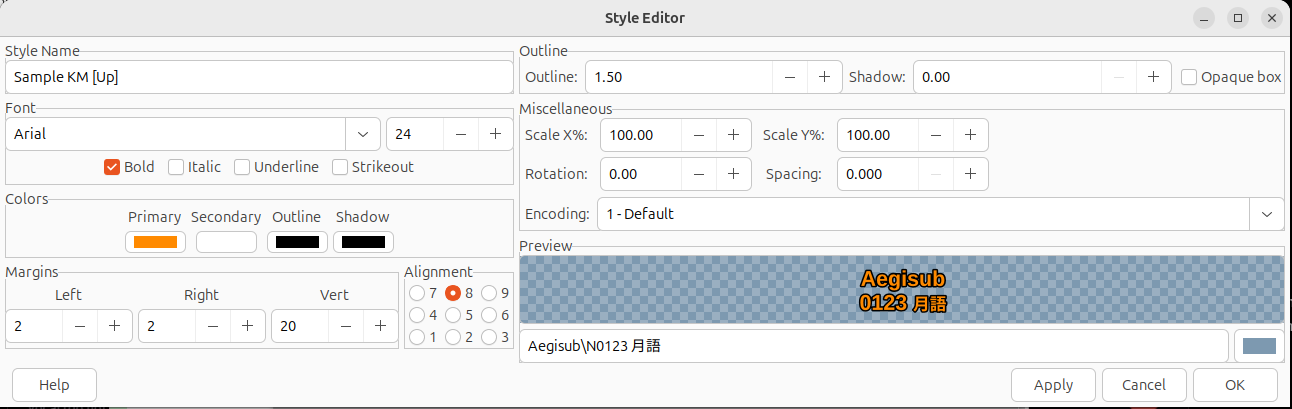Click the font size 24 field
The height and width of the screenshot is (409, 1292).
(415, 134)
